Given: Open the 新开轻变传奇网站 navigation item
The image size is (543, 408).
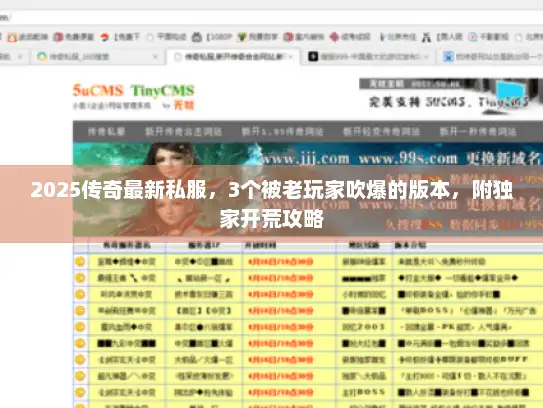Looking at the screenshot, I should click(381, 132).
